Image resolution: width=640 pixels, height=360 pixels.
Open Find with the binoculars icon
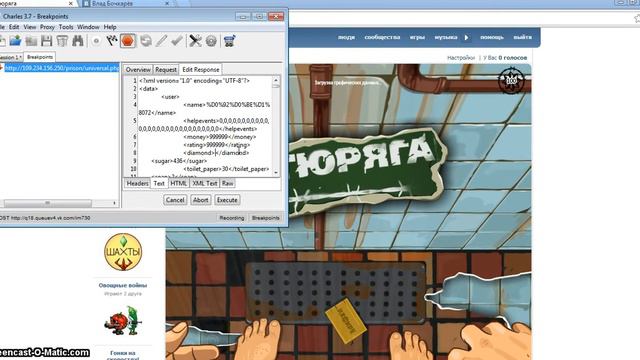[x=78, y=41]
